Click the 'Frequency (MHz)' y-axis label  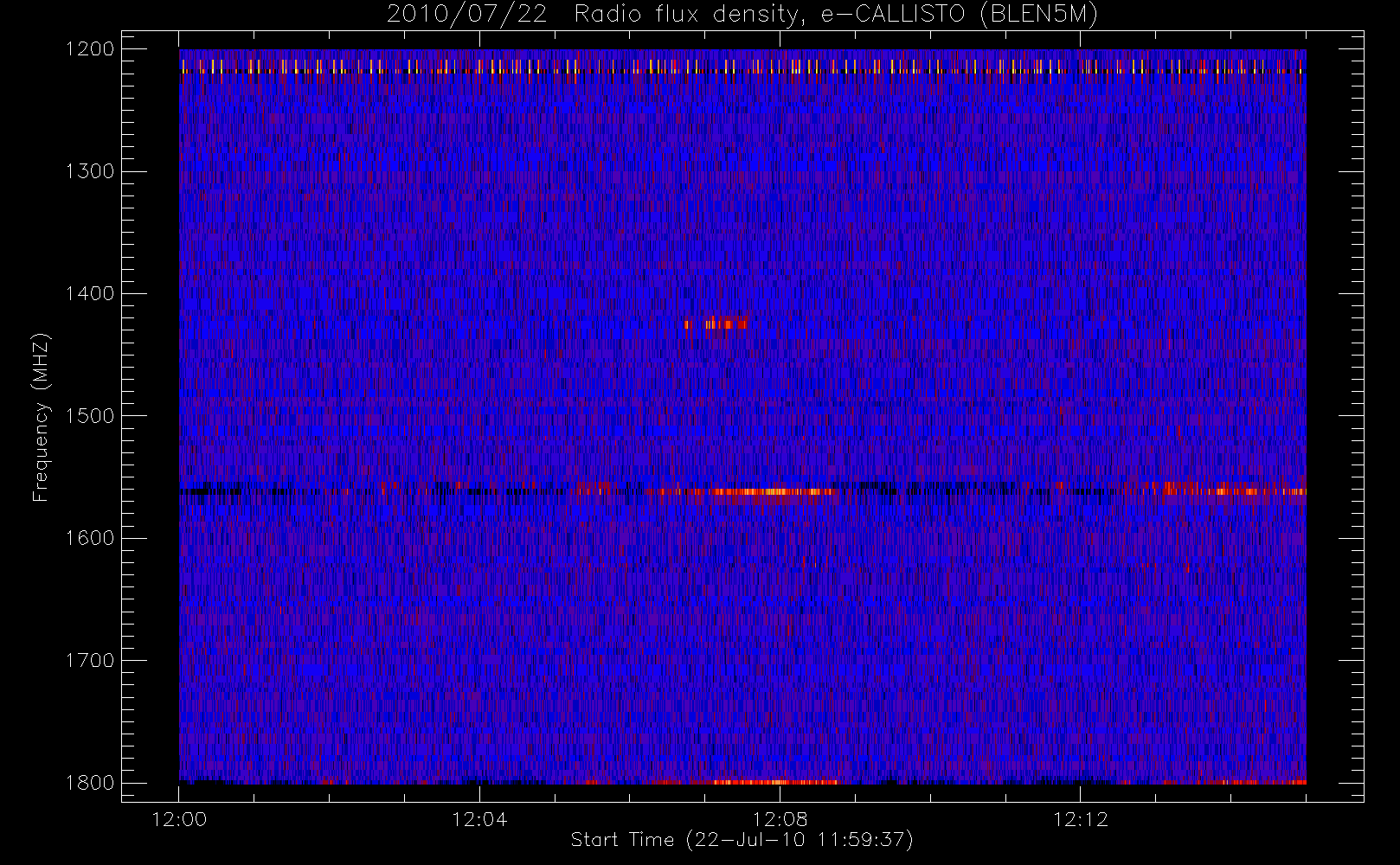tap(40, 416)
